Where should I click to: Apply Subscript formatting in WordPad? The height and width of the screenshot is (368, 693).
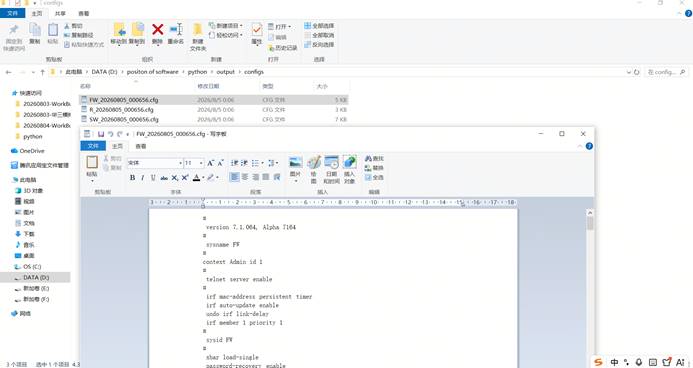175,178
